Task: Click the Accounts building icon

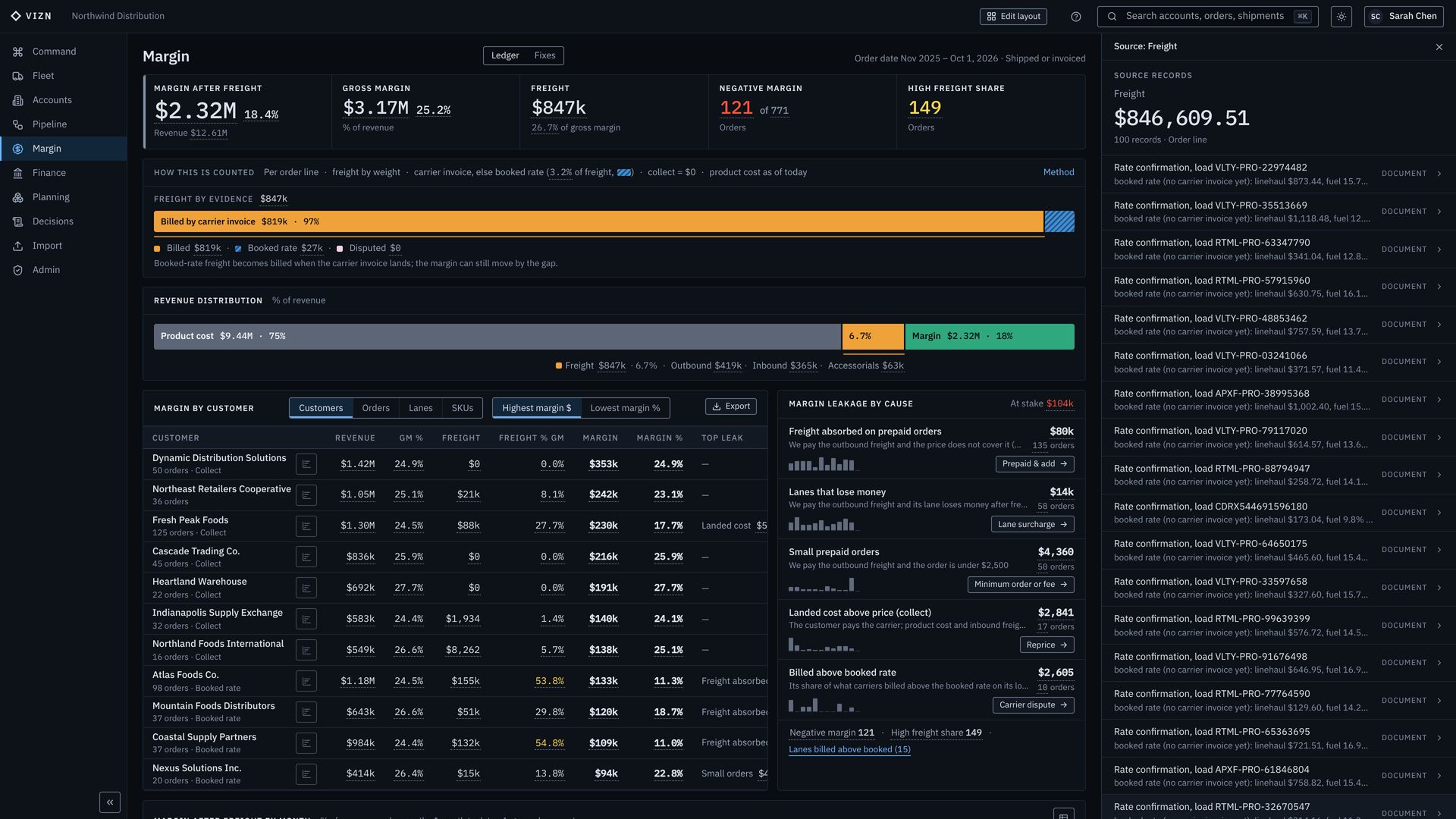Action: click(x=17, y=100)
